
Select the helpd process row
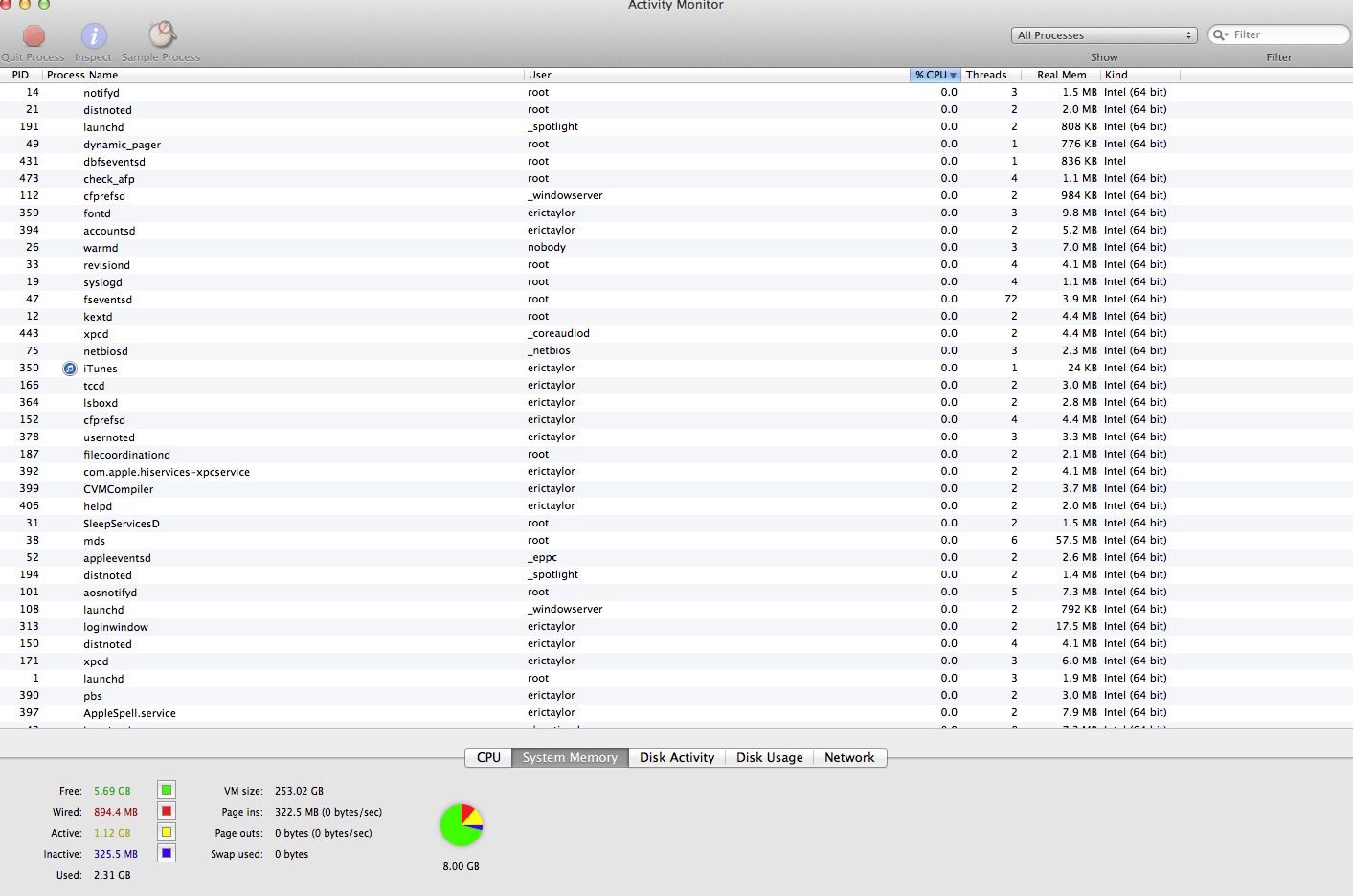pyautogui.click(x=676, y=506)
